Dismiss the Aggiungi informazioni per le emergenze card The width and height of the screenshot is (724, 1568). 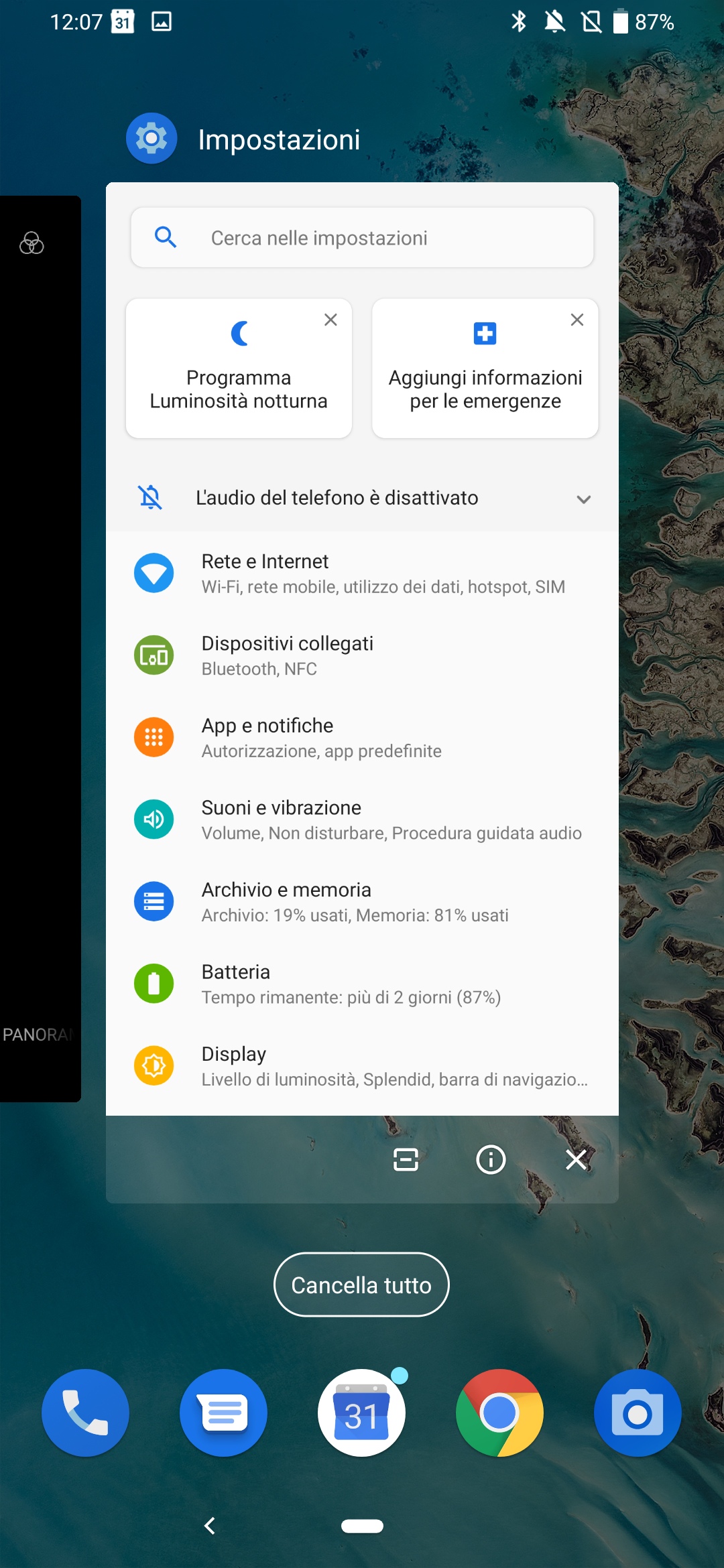[577, 320]
